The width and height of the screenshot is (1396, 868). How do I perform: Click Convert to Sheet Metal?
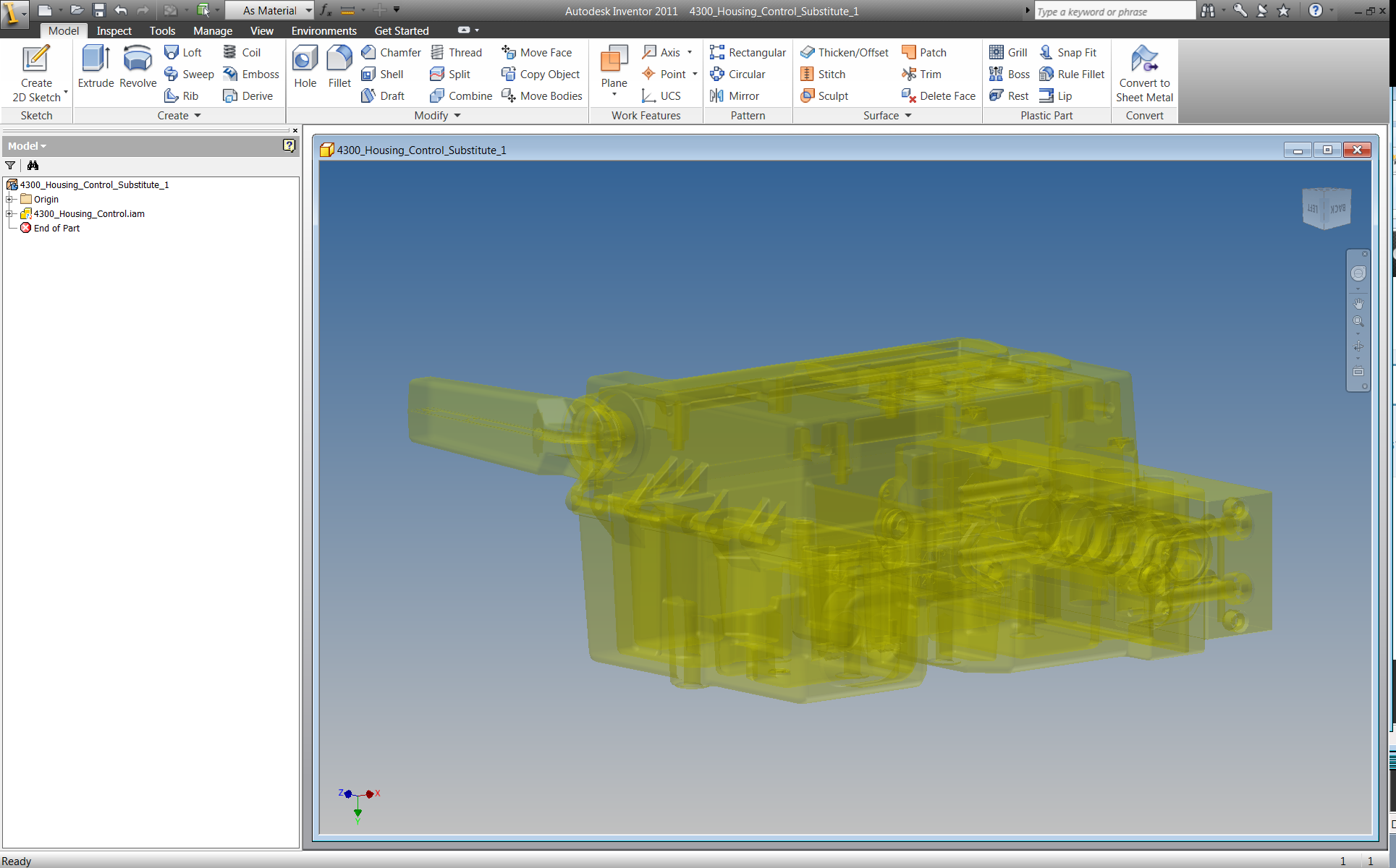coord(1144,73)
